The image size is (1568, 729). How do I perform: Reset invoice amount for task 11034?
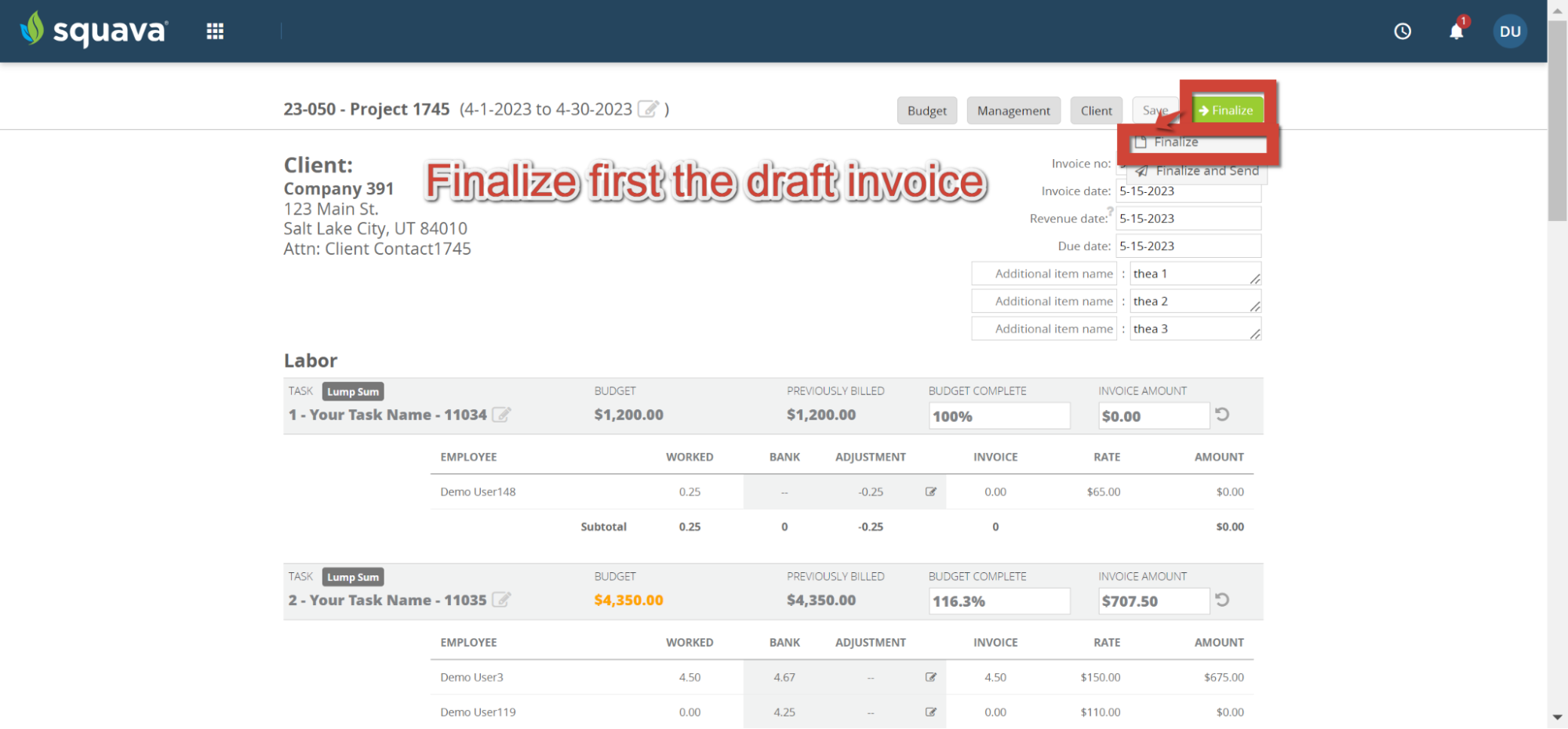[1222, 415]
